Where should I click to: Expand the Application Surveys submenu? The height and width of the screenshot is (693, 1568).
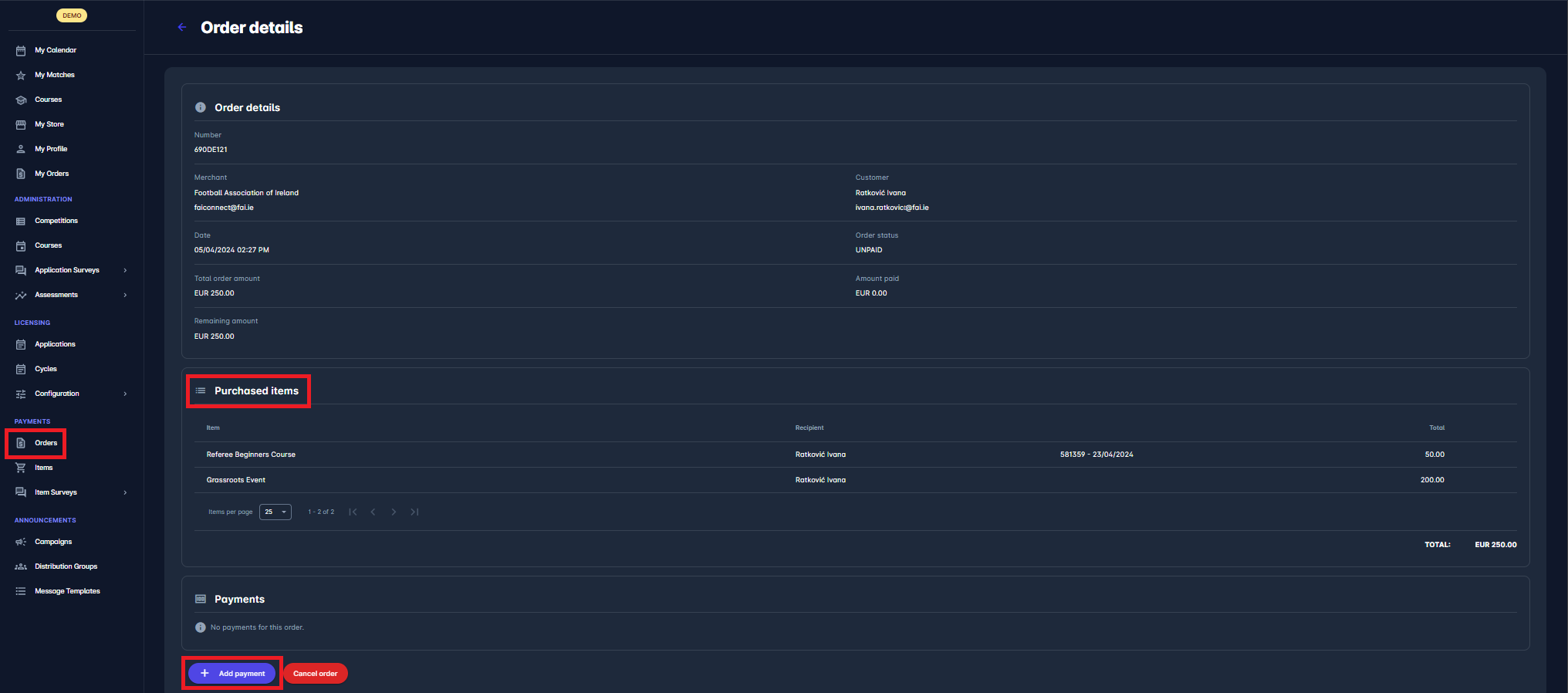click(x=125, y=270)
